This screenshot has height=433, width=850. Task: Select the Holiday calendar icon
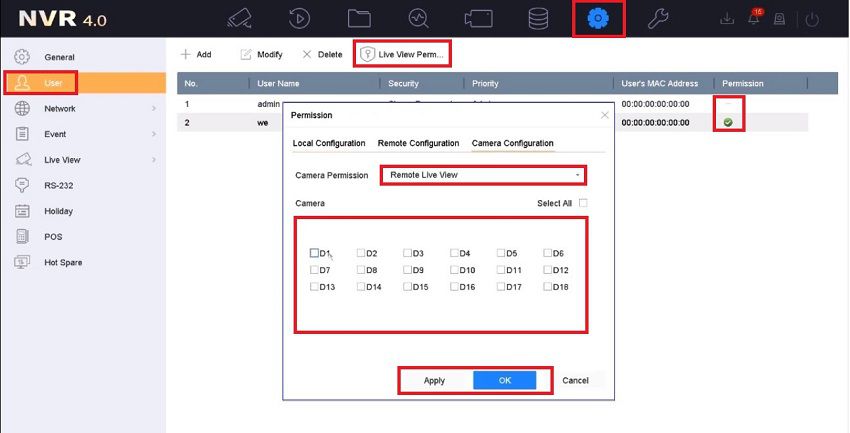pos(22,211)
